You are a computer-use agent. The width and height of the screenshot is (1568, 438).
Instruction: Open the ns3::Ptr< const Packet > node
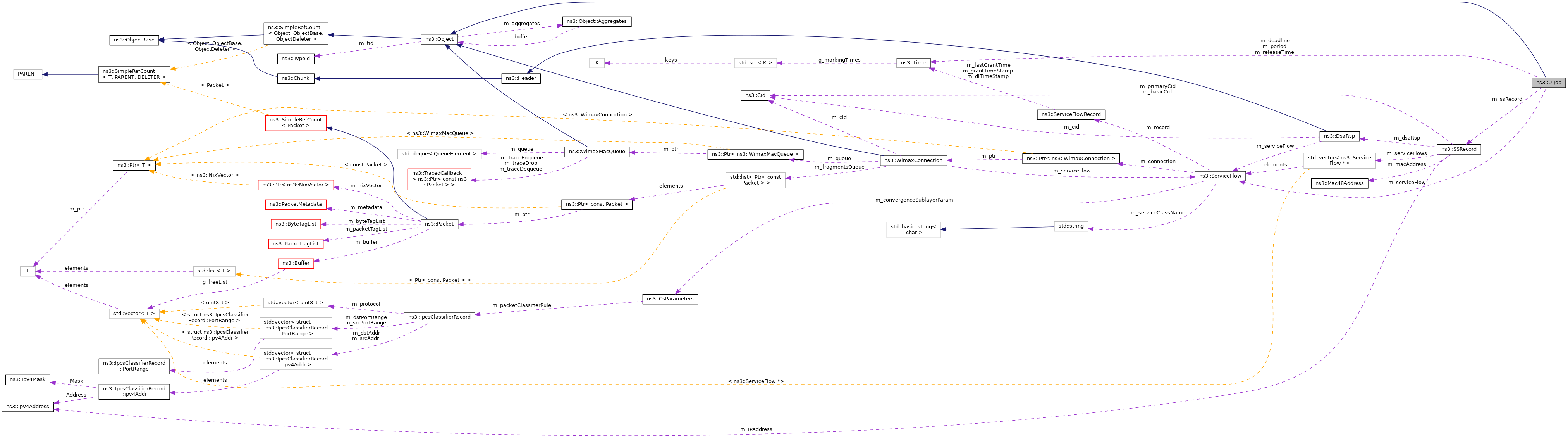point(597,205)
